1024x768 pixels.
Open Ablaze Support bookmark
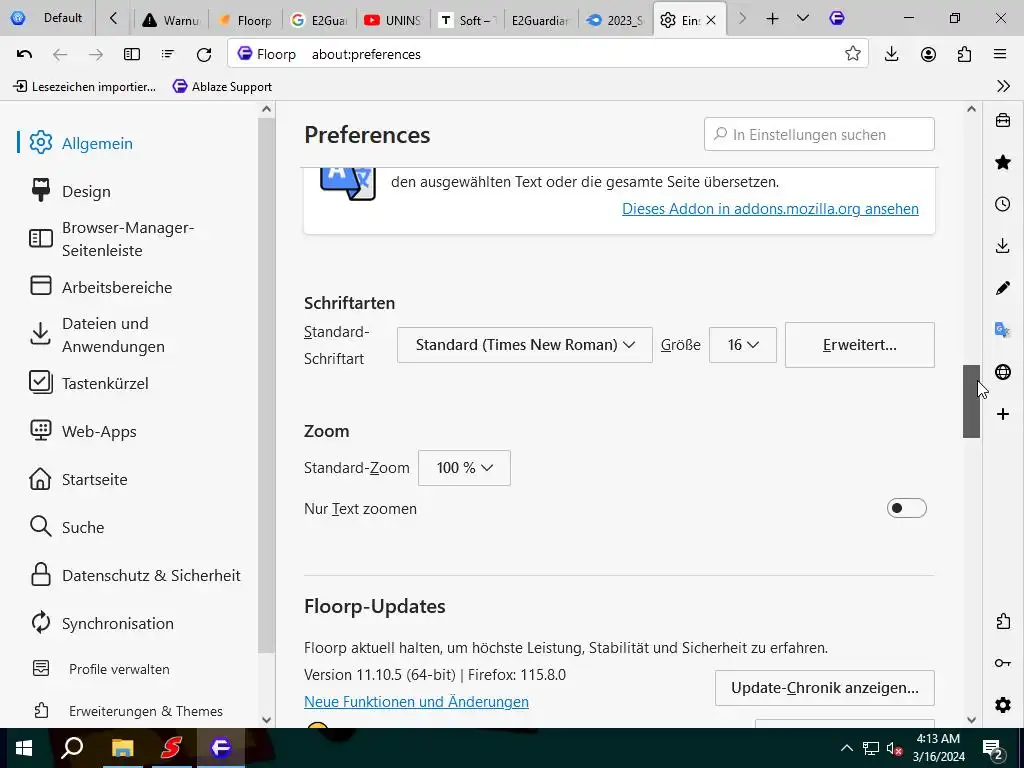(x=222, y=86)
